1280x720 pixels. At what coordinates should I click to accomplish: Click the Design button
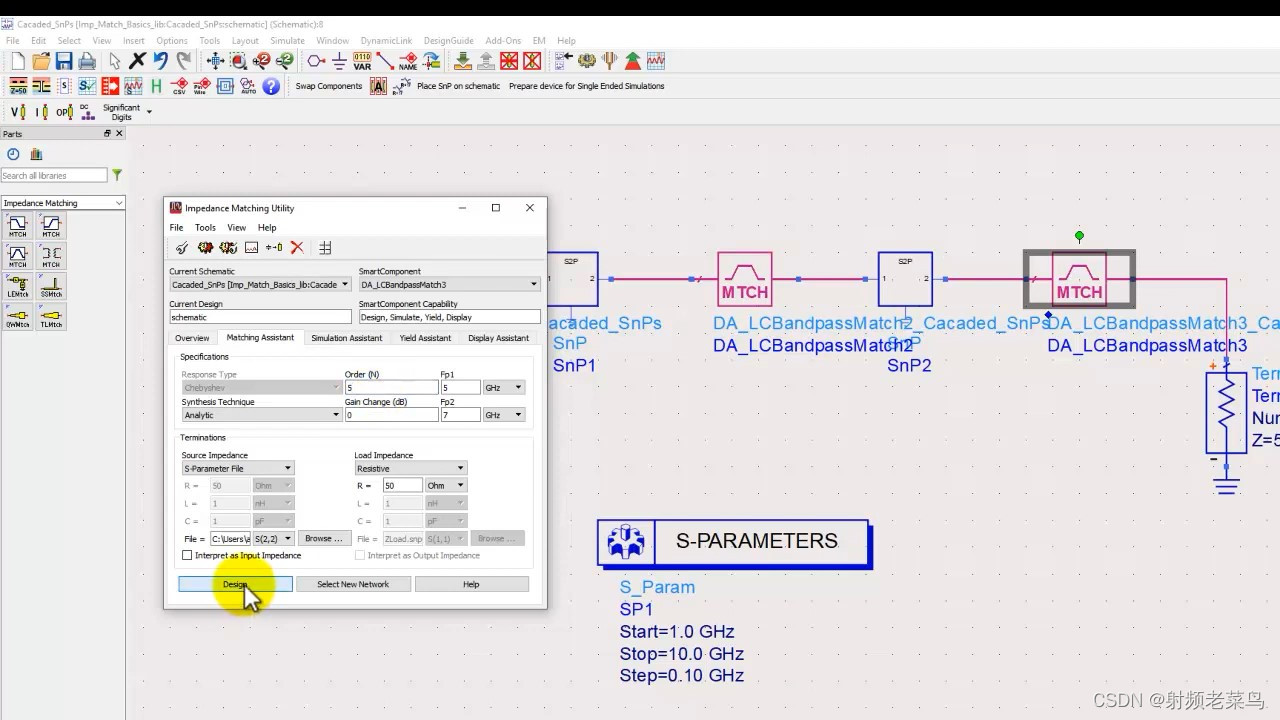235,584
